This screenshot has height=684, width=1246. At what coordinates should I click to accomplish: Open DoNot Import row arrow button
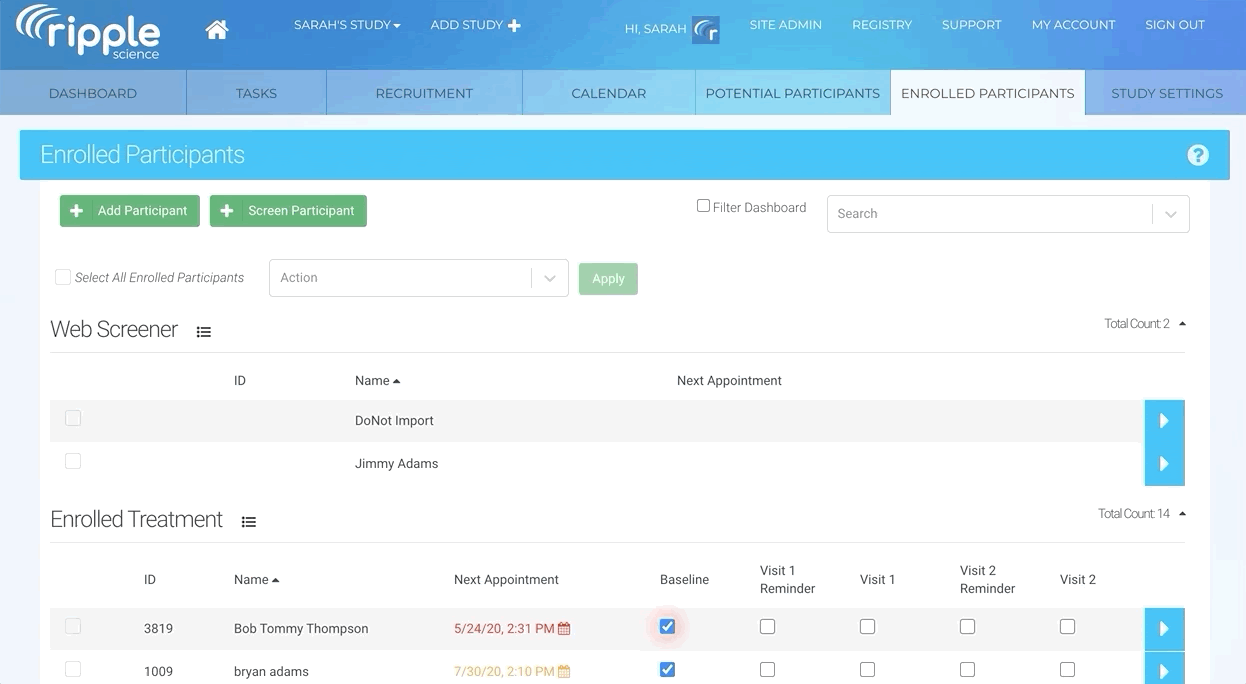pyautogui.click(x=1164, y=421)
